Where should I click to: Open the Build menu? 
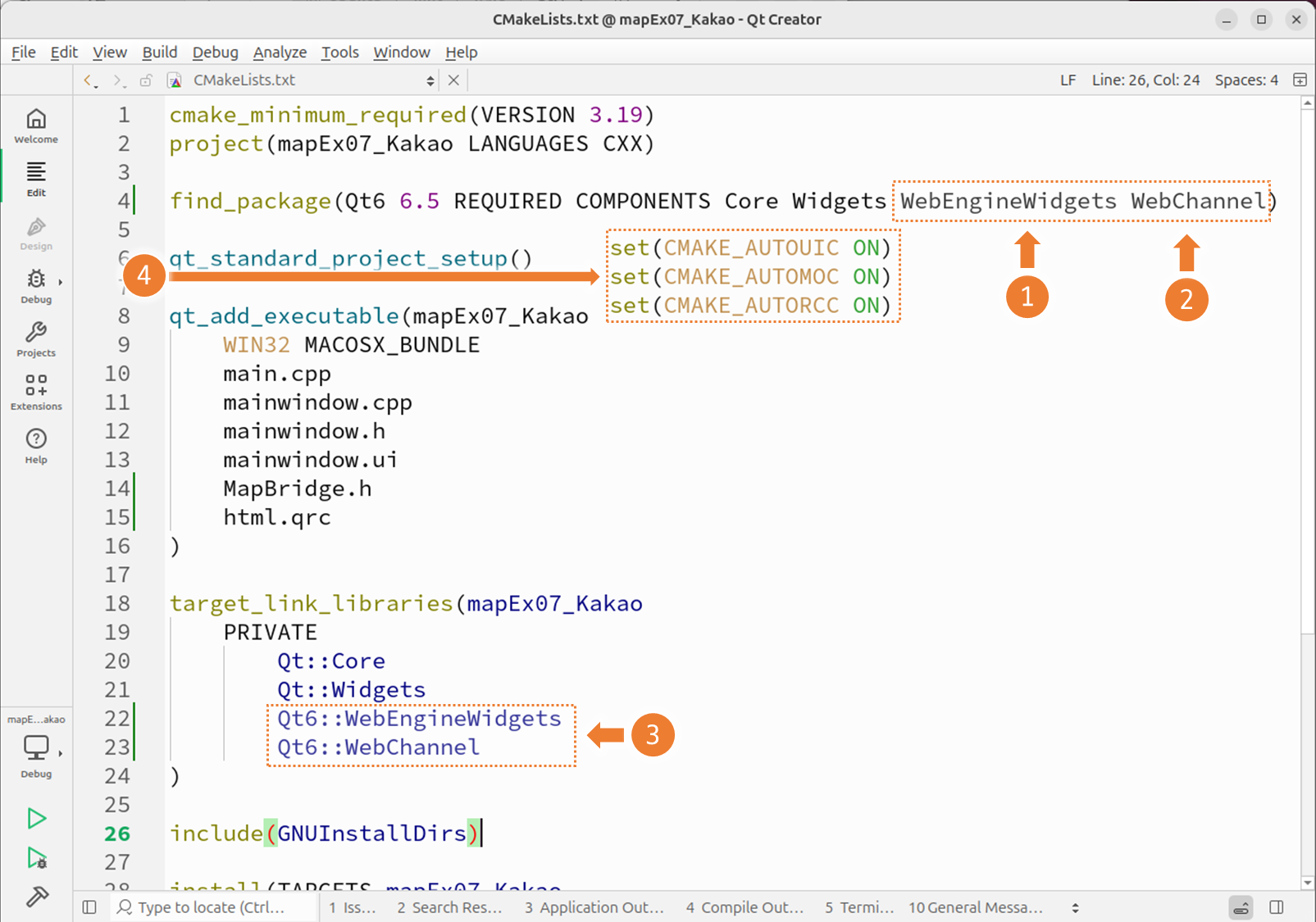(160, 52)
